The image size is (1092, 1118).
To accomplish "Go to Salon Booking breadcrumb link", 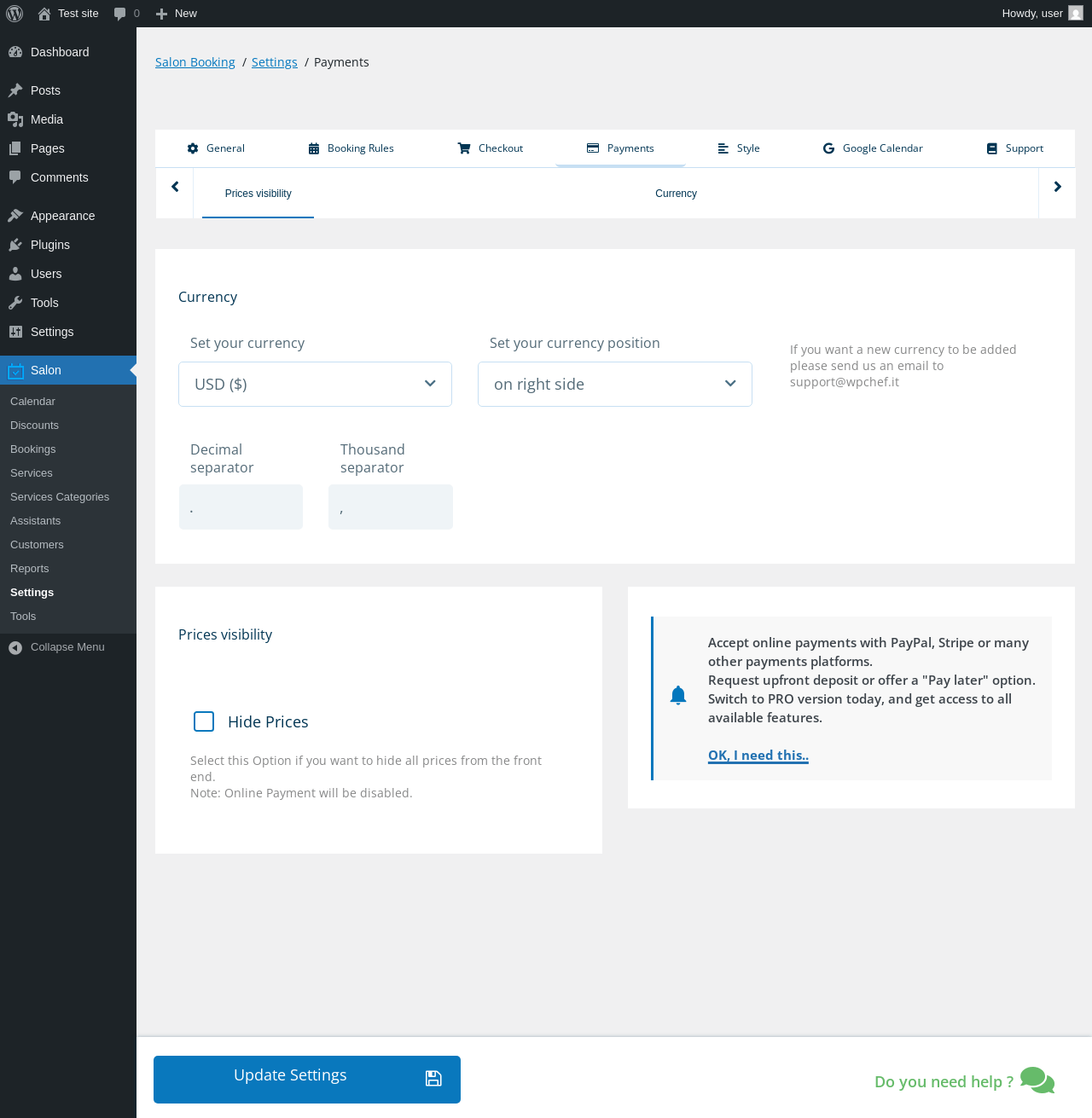I will coord(195,62).
